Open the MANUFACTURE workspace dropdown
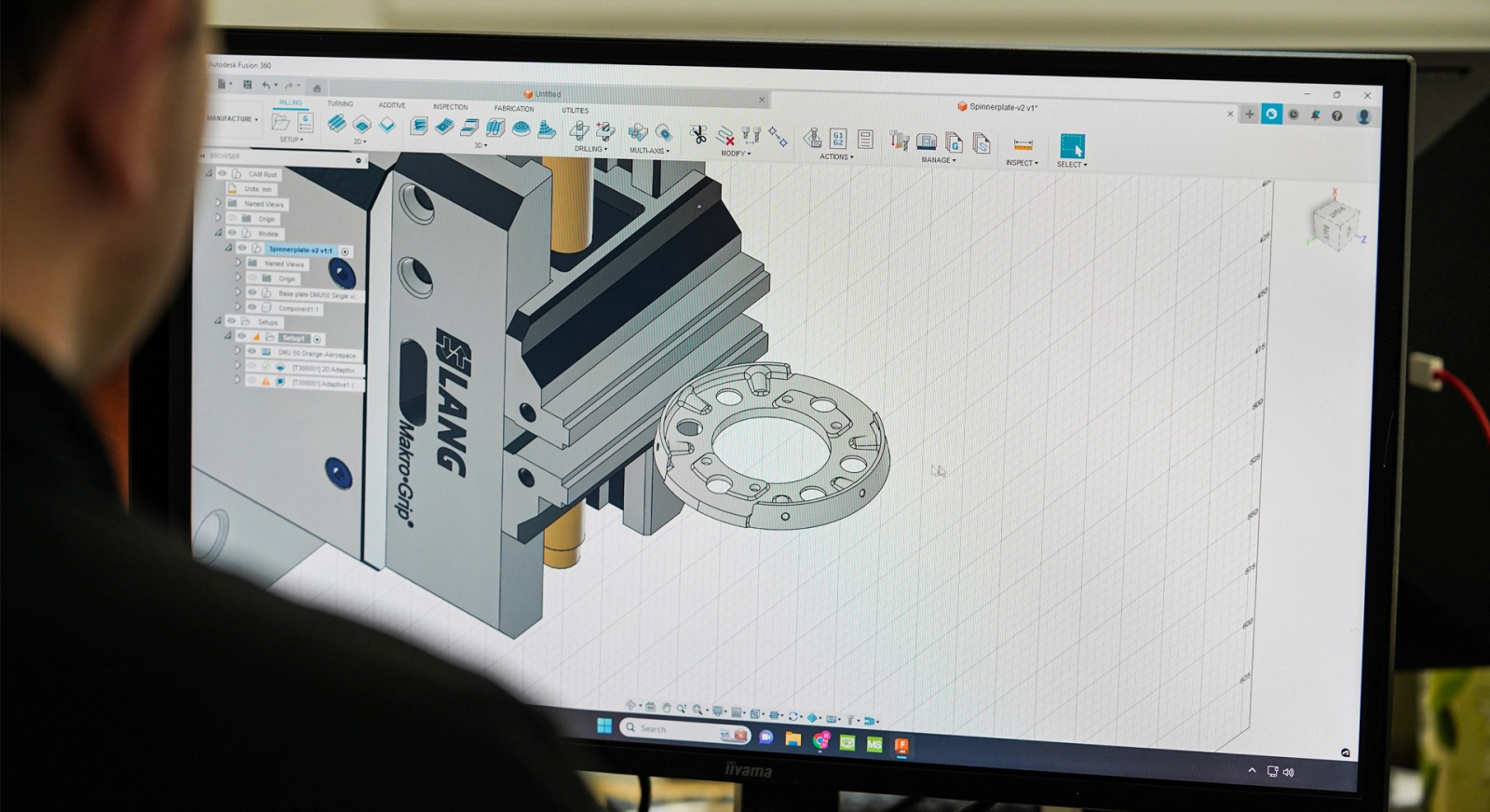The image size is (1490, 812). click(x=232, y=118)
